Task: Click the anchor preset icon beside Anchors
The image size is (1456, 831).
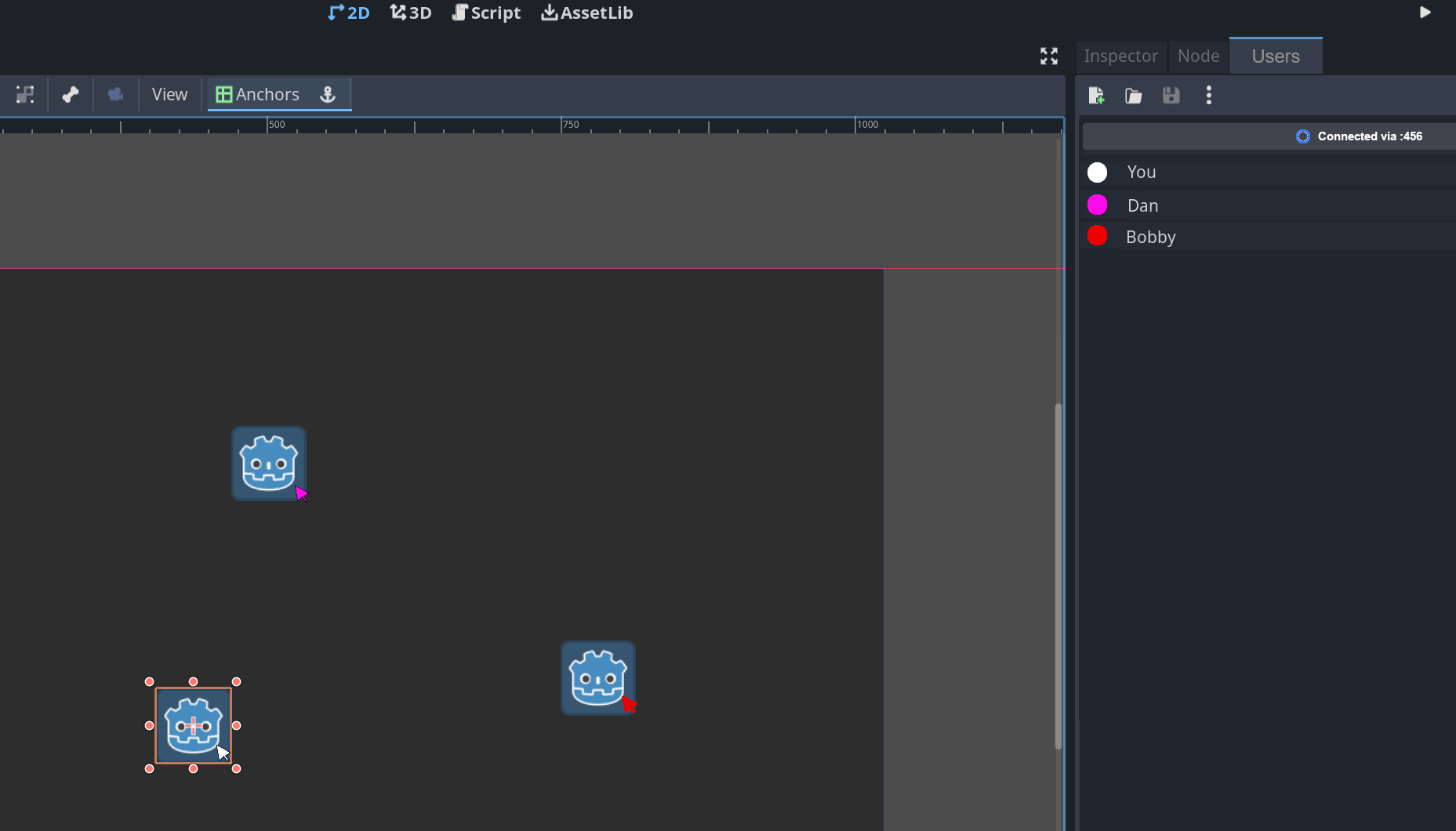Action: [x=328, y=95]
